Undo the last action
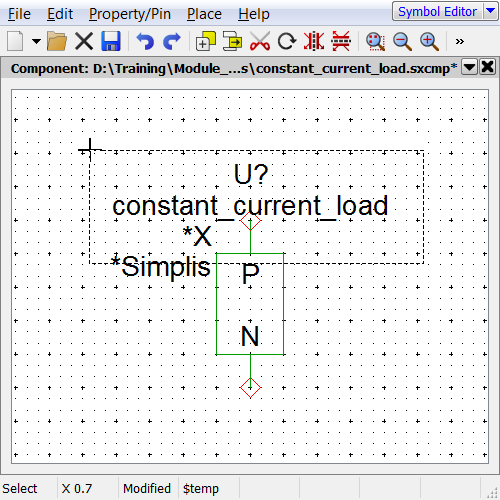The height and width of the screenshot is (500, 500). [145, 41]
